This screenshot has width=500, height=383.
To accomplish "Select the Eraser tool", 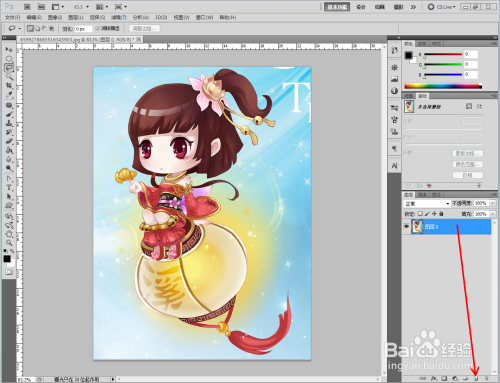I will (9, 142).
